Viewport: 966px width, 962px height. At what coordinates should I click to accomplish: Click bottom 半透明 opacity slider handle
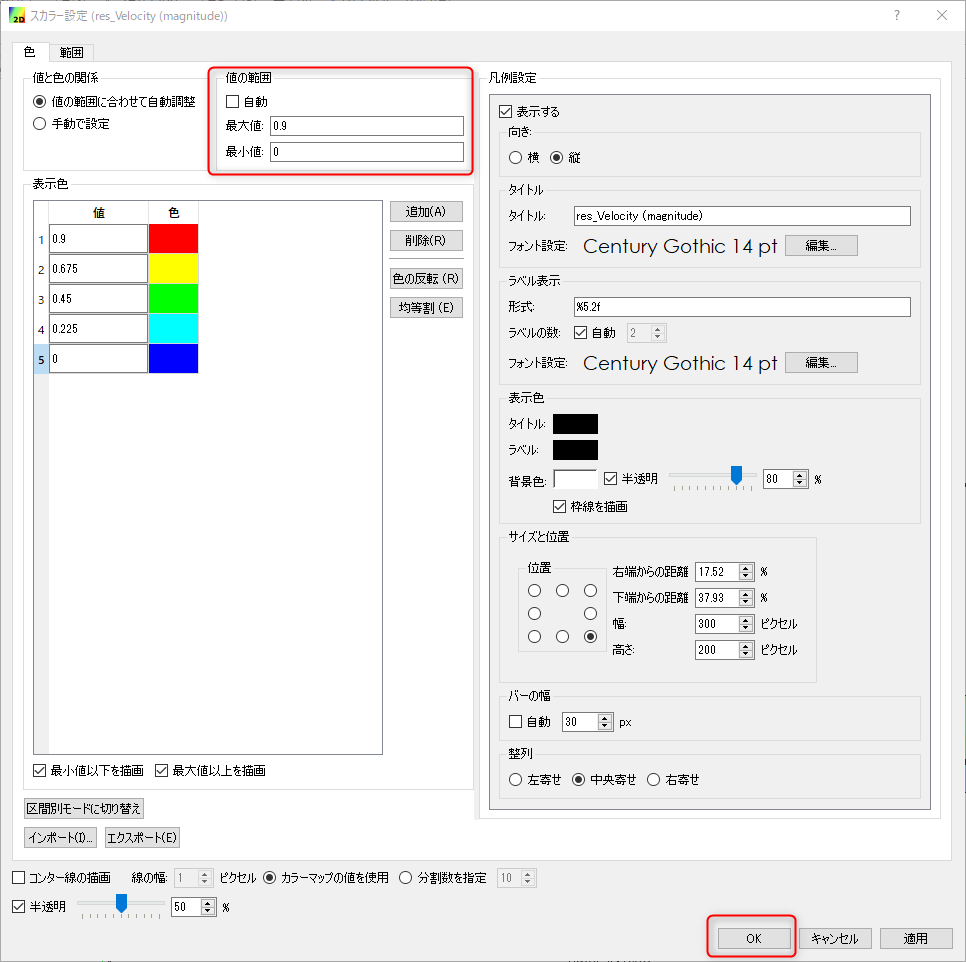121,903
